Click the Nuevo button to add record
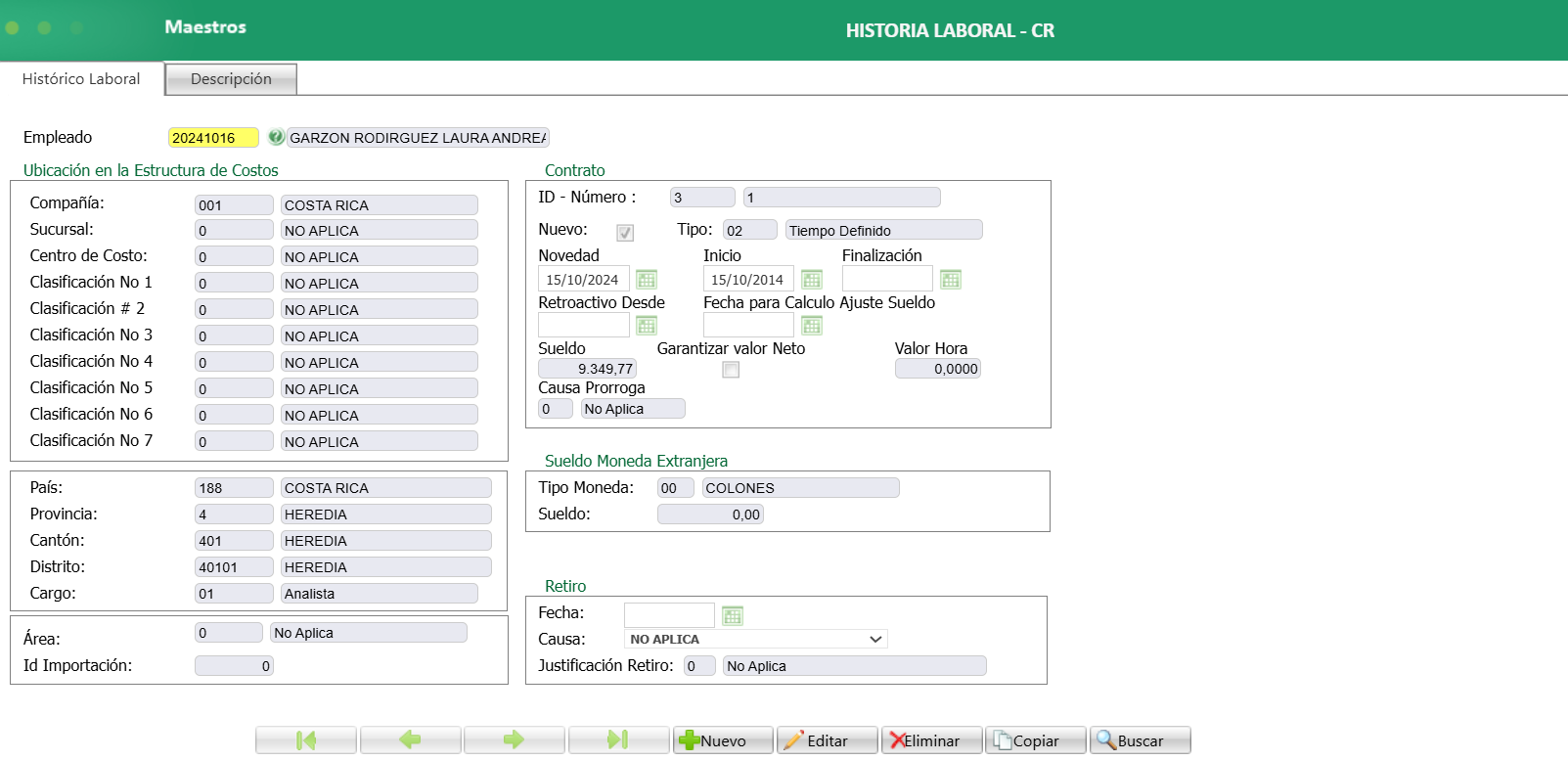 [723, 740]
